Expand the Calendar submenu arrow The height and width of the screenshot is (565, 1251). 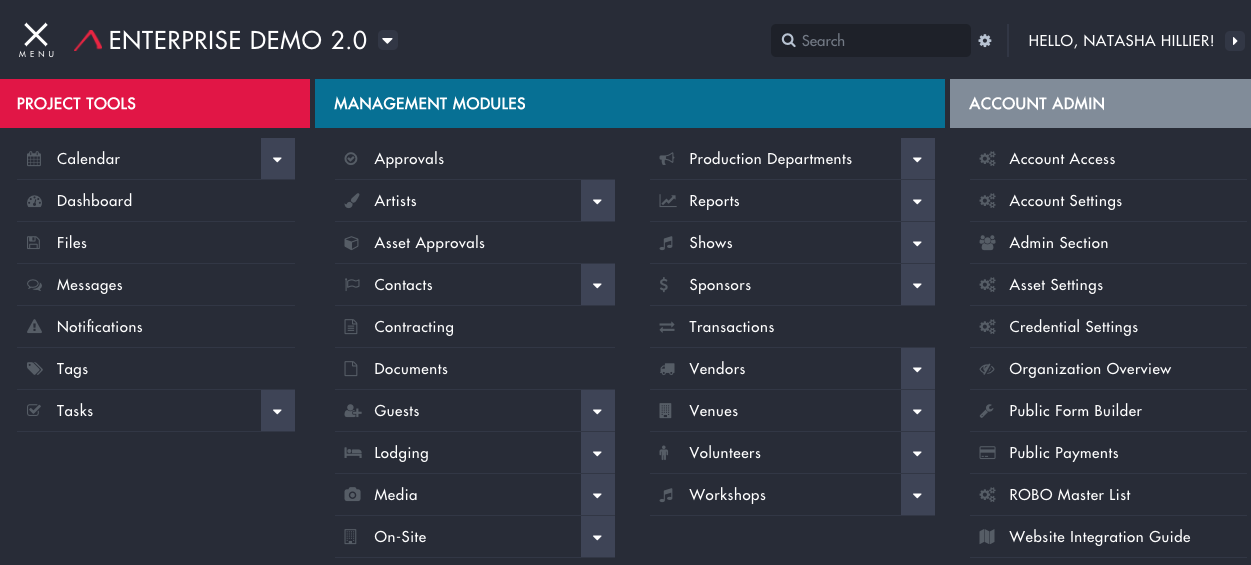click(278, 159)
